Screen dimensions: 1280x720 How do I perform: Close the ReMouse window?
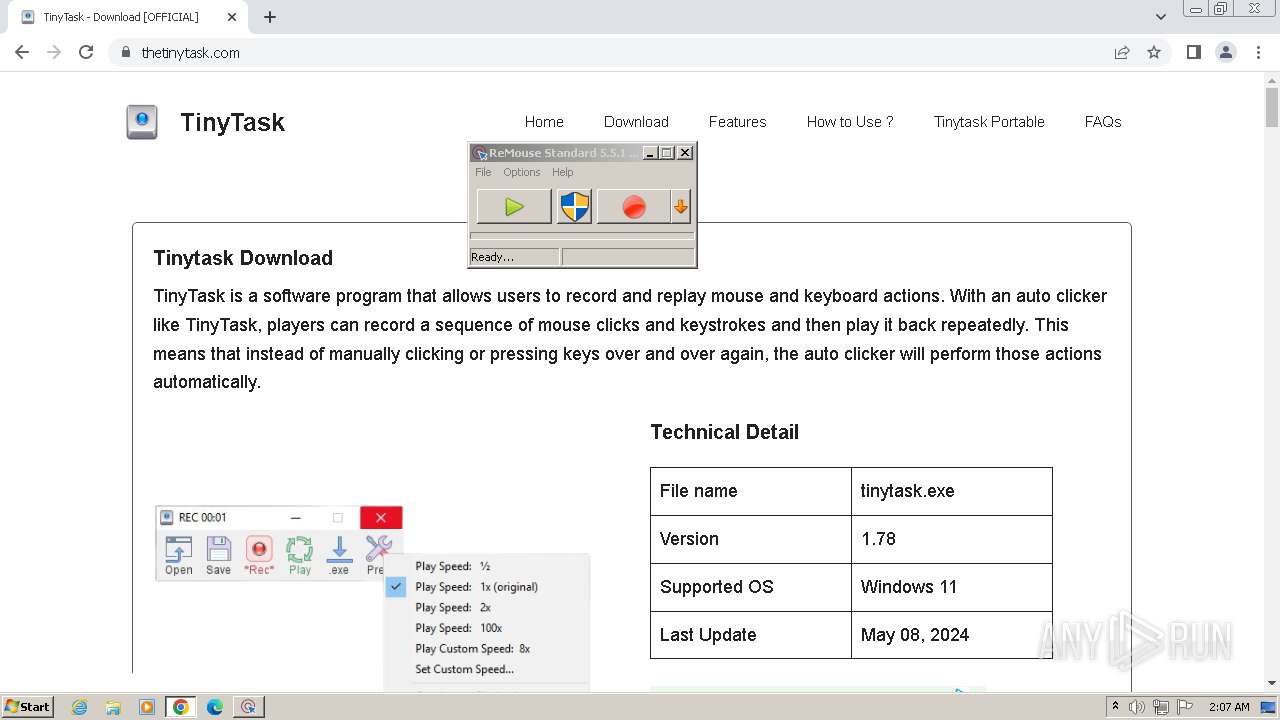coord(685,153)
